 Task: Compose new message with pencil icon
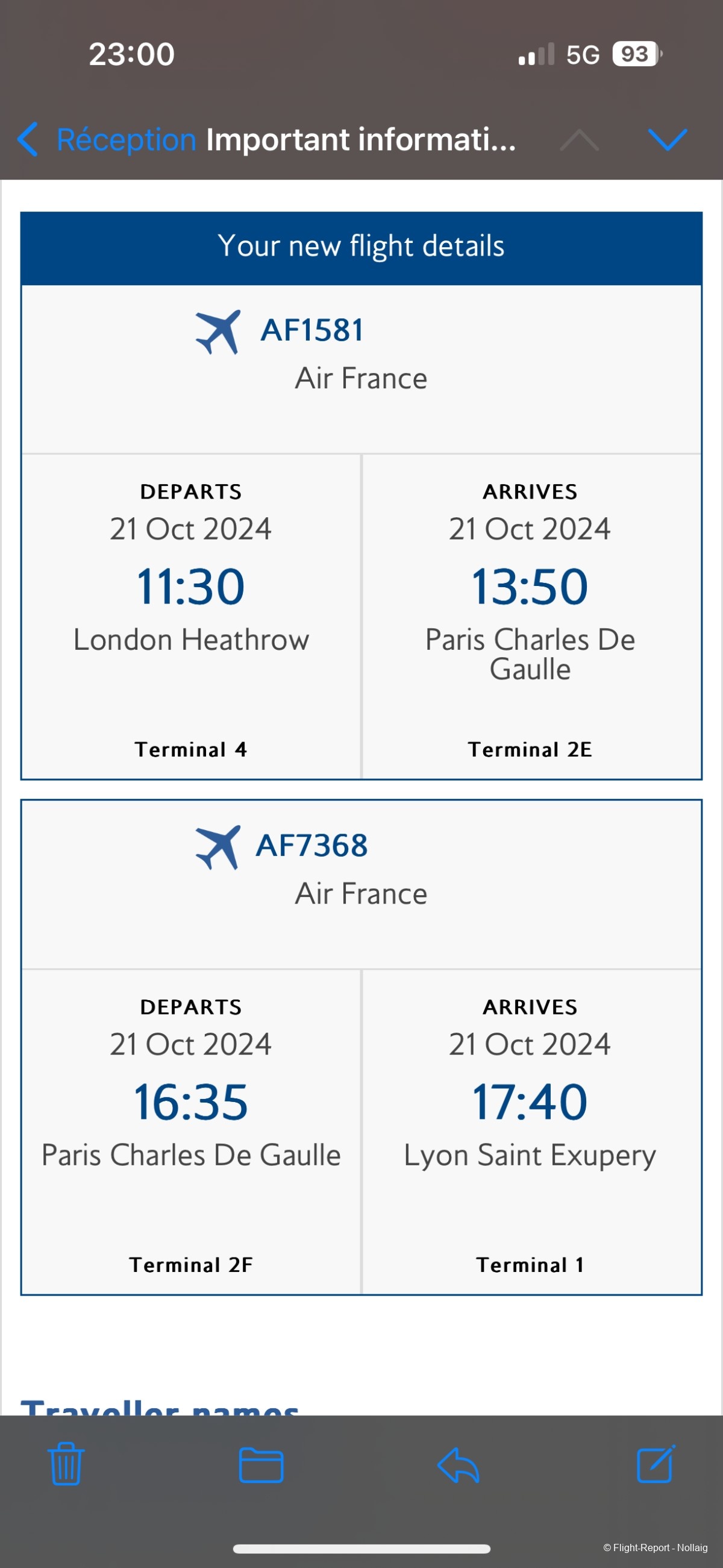(656, 1464)
